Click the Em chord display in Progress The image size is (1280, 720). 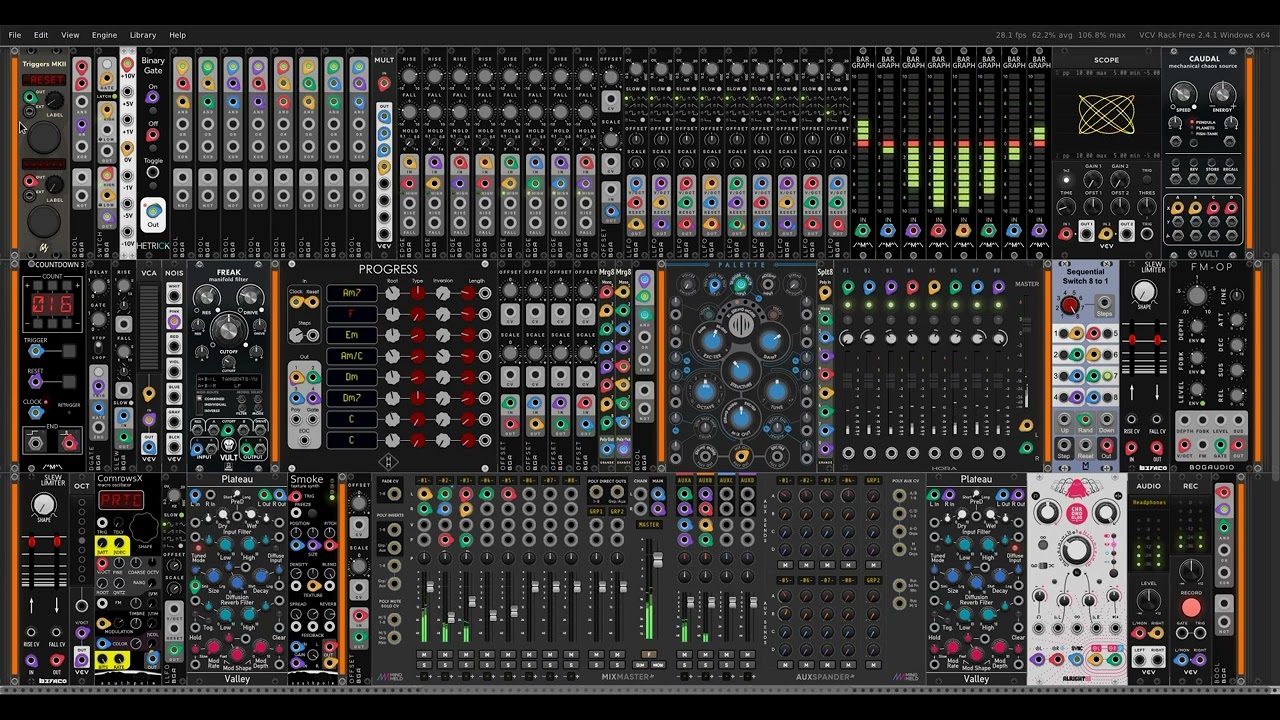(351, 335)
